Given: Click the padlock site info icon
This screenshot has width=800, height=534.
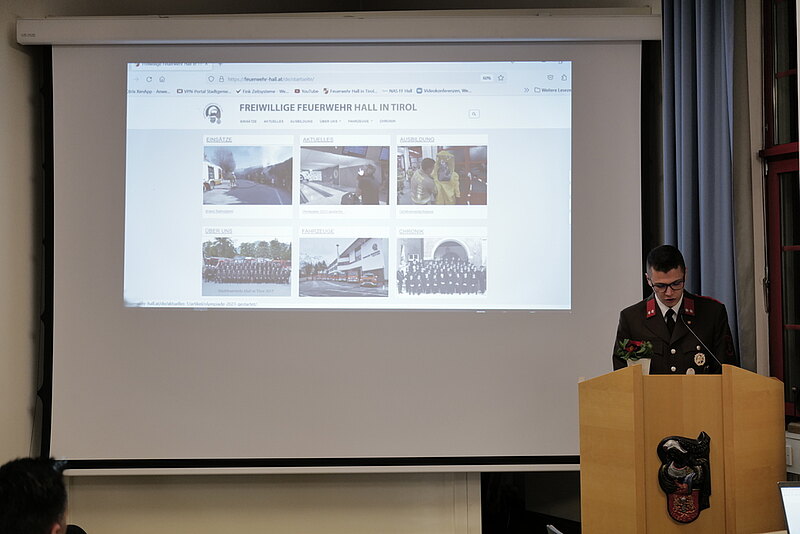Looking at the screenshot, I should coord(221,79).
